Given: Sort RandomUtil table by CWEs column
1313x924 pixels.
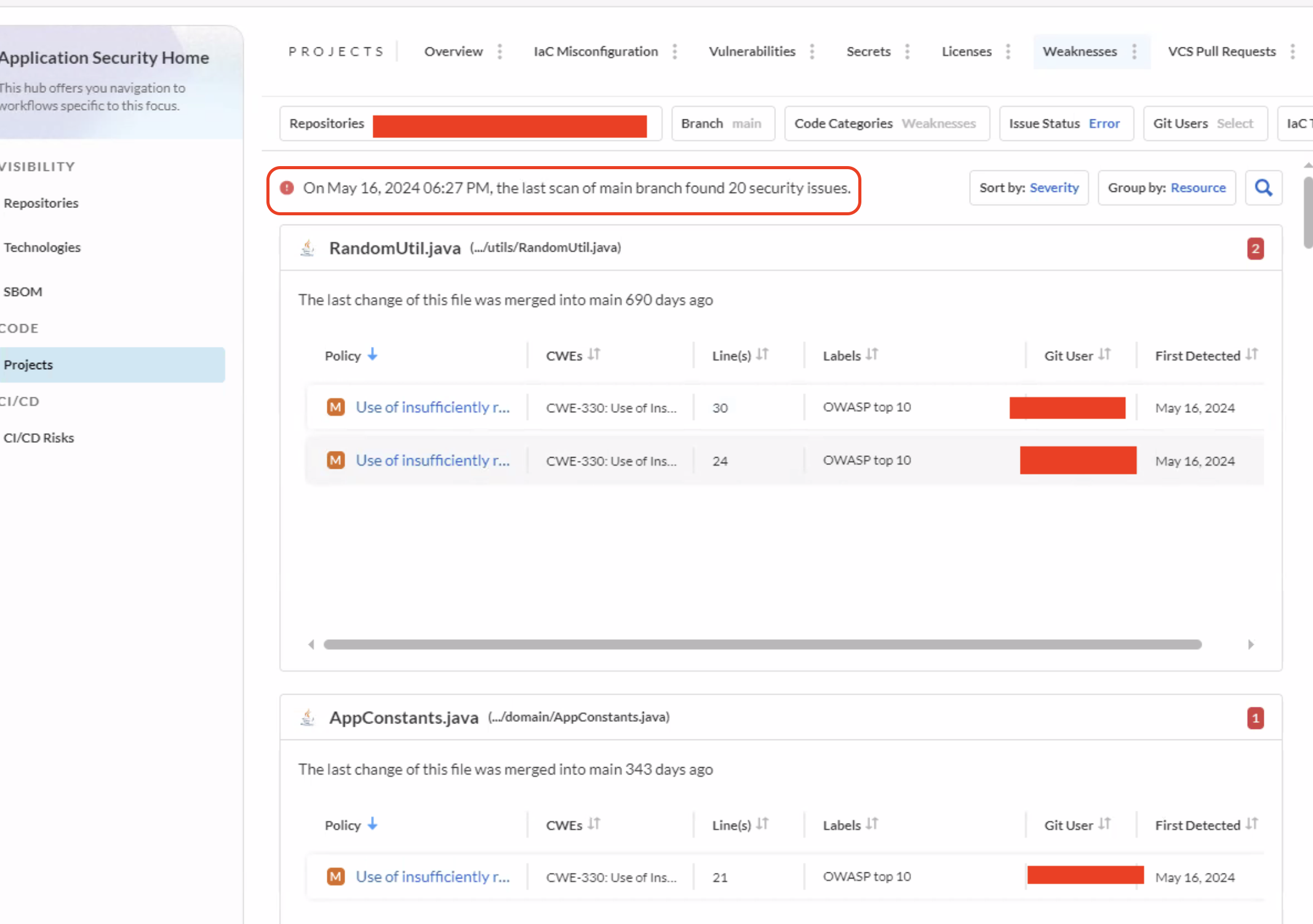Looking at the screenshot, I should tap(594, 355).
